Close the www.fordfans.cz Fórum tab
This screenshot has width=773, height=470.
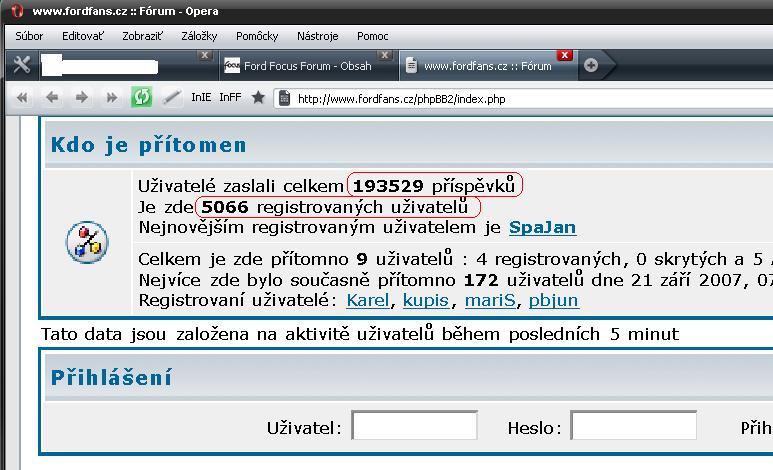click(x=565, y=55)
